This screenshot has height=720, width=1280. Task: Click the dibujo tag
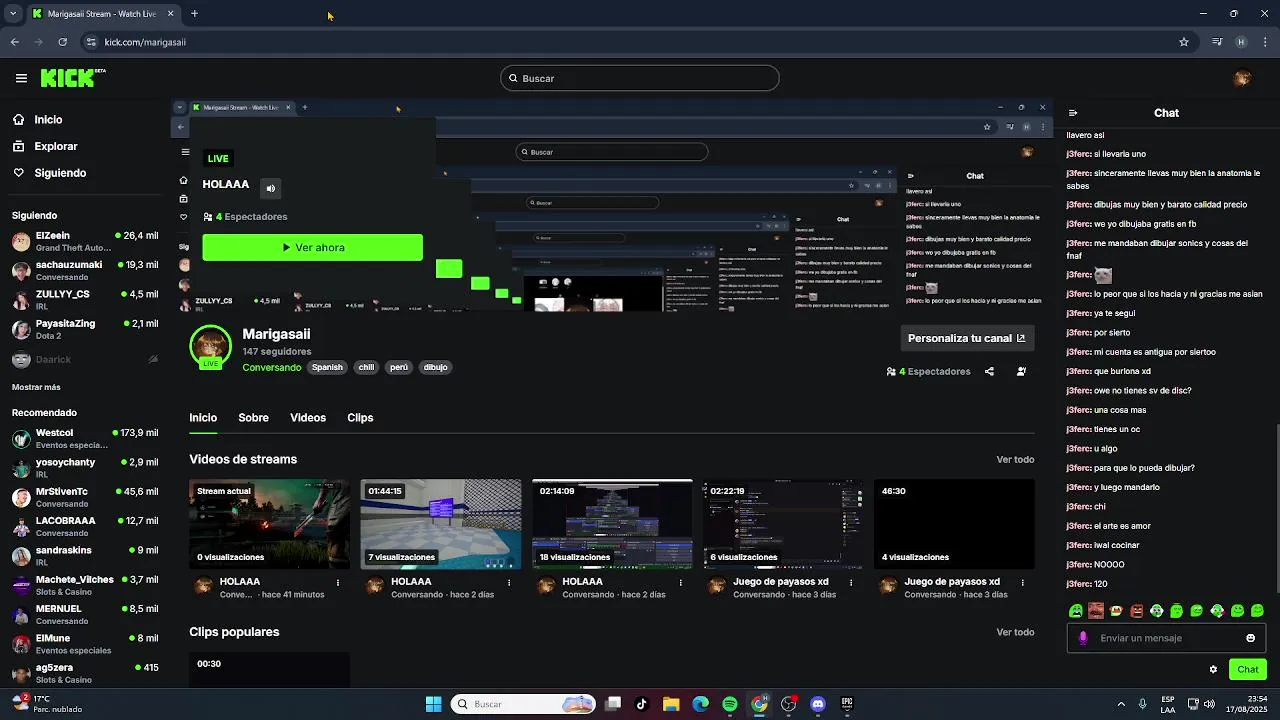coord(435,367)
